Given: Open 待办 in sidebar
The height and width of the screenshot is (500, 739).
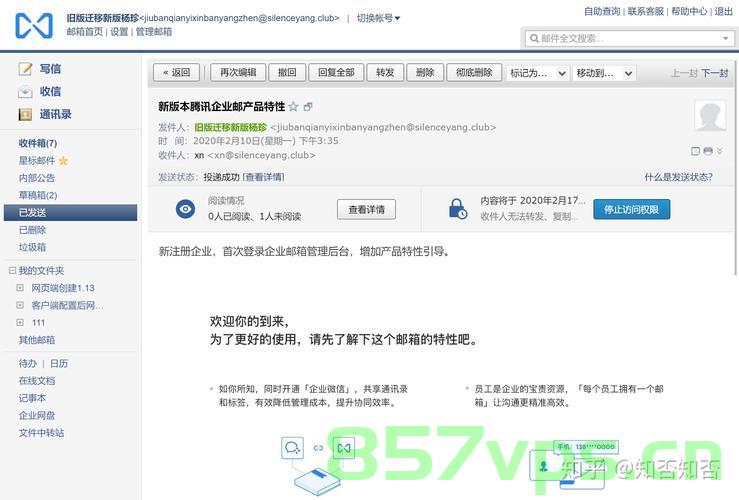Looking at the screenshot, I should click(27, 363).
